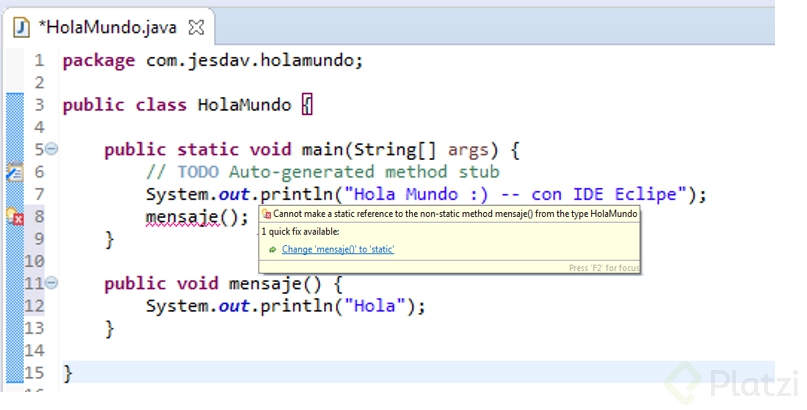Viewport: 807px width, 410px height.
Task: Click the Java file icon on tab
Action: [21, 27]
